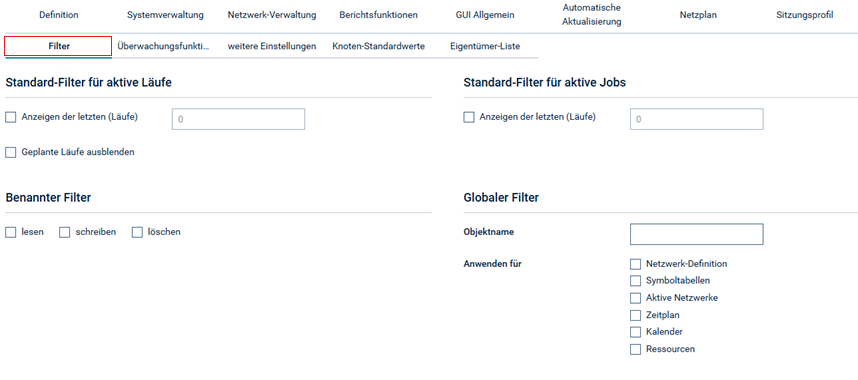The image size is (858, 380).
Task: Tick the schreiben checkbox
Action: (x=65, y=232)
